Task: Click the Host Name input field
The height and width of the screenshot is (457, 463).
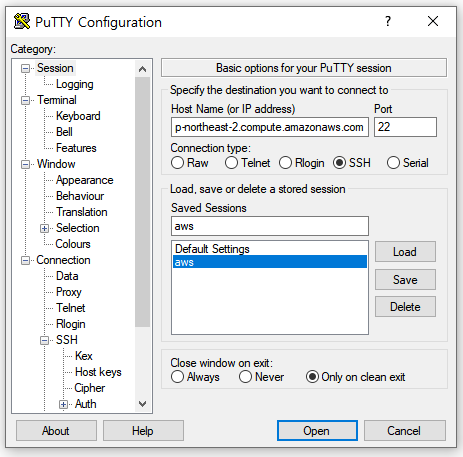Action: 270,127
